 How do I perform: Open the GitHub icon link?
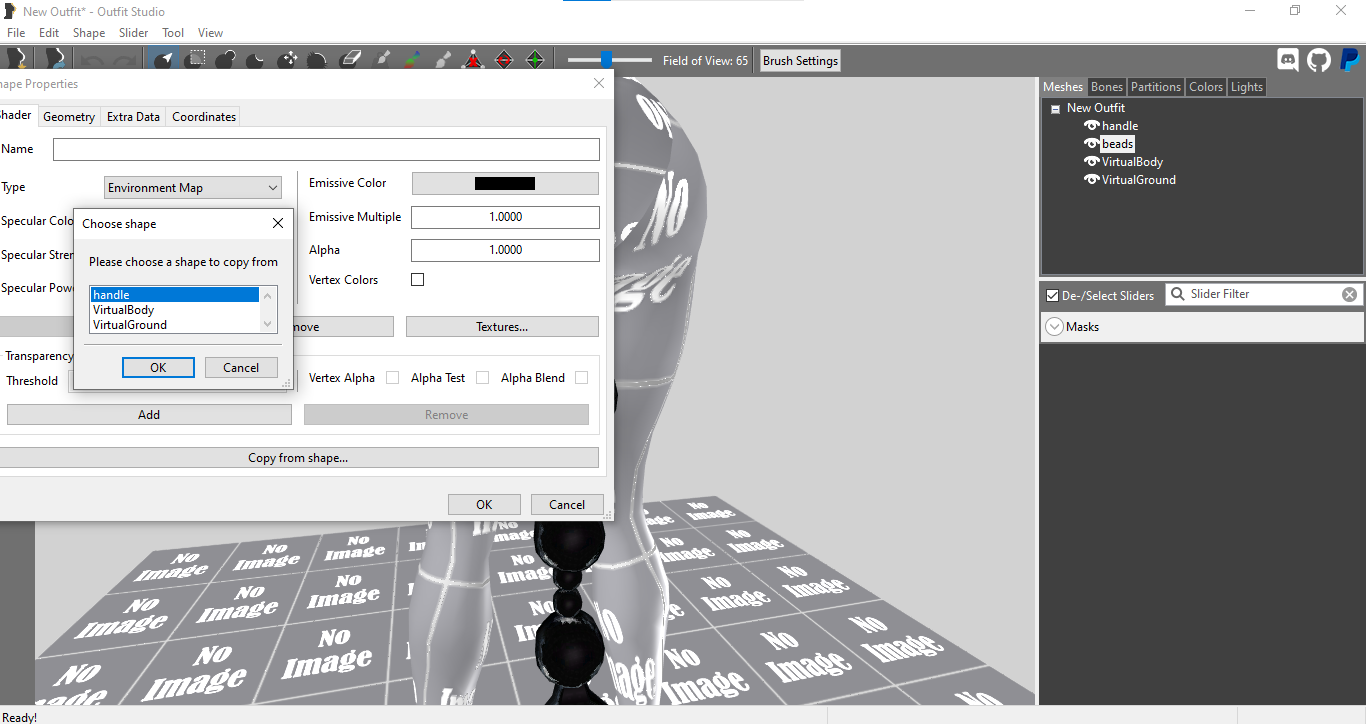click(1319, 60)
